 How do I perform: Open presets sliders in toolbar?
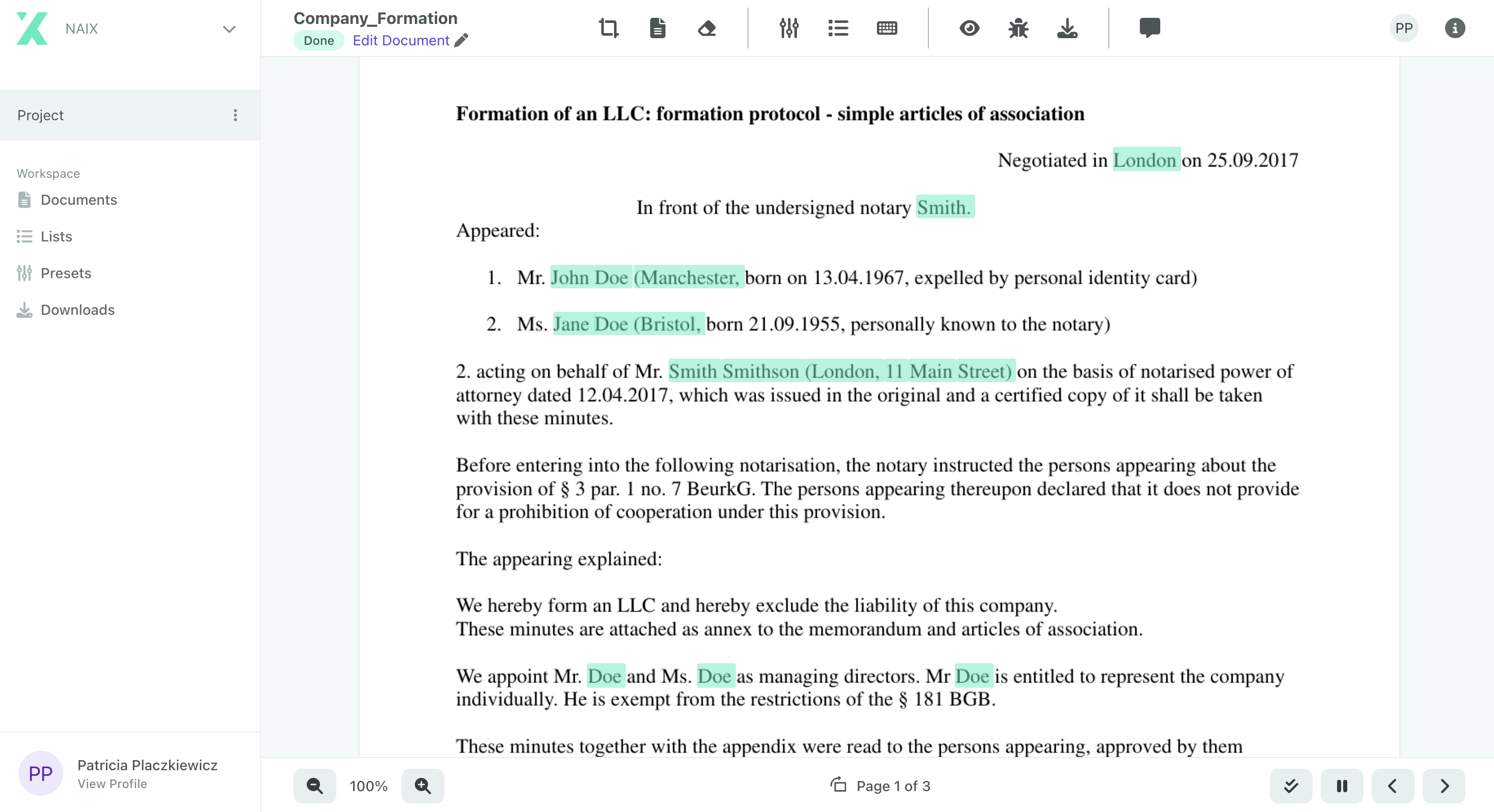coord(789,28)
